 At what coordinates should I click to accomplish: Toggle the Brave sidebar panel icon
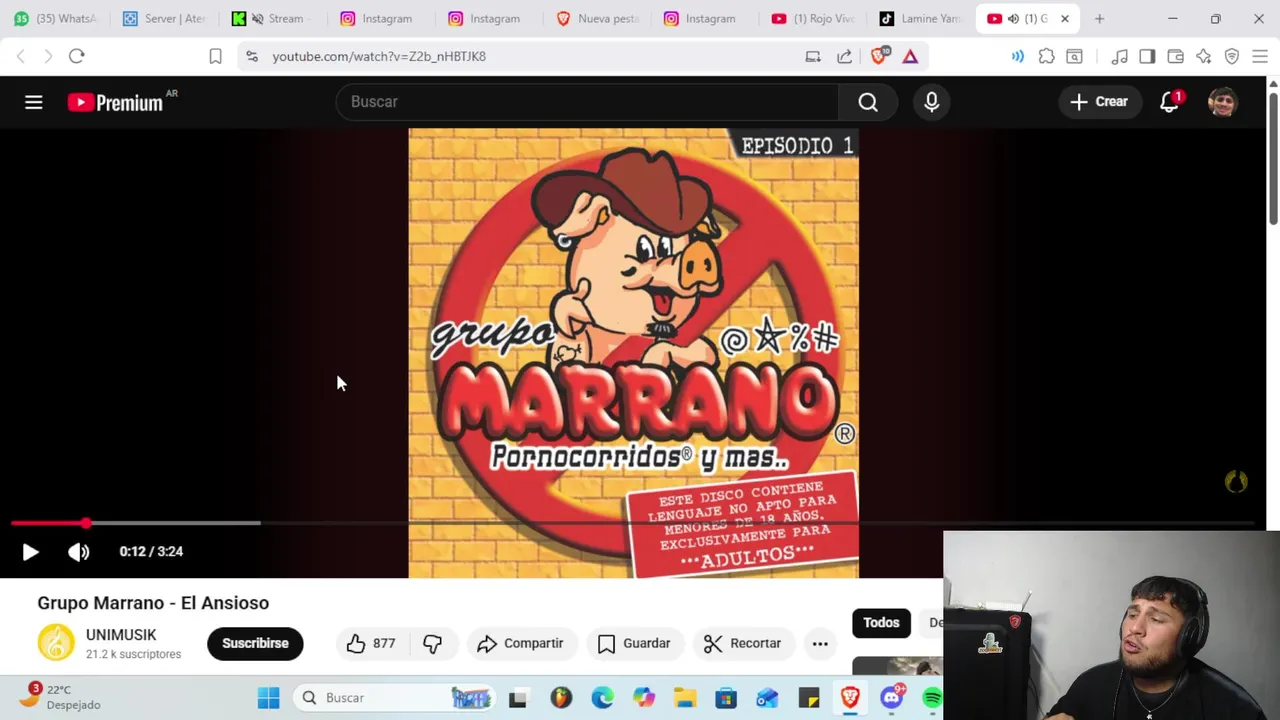1147,56
